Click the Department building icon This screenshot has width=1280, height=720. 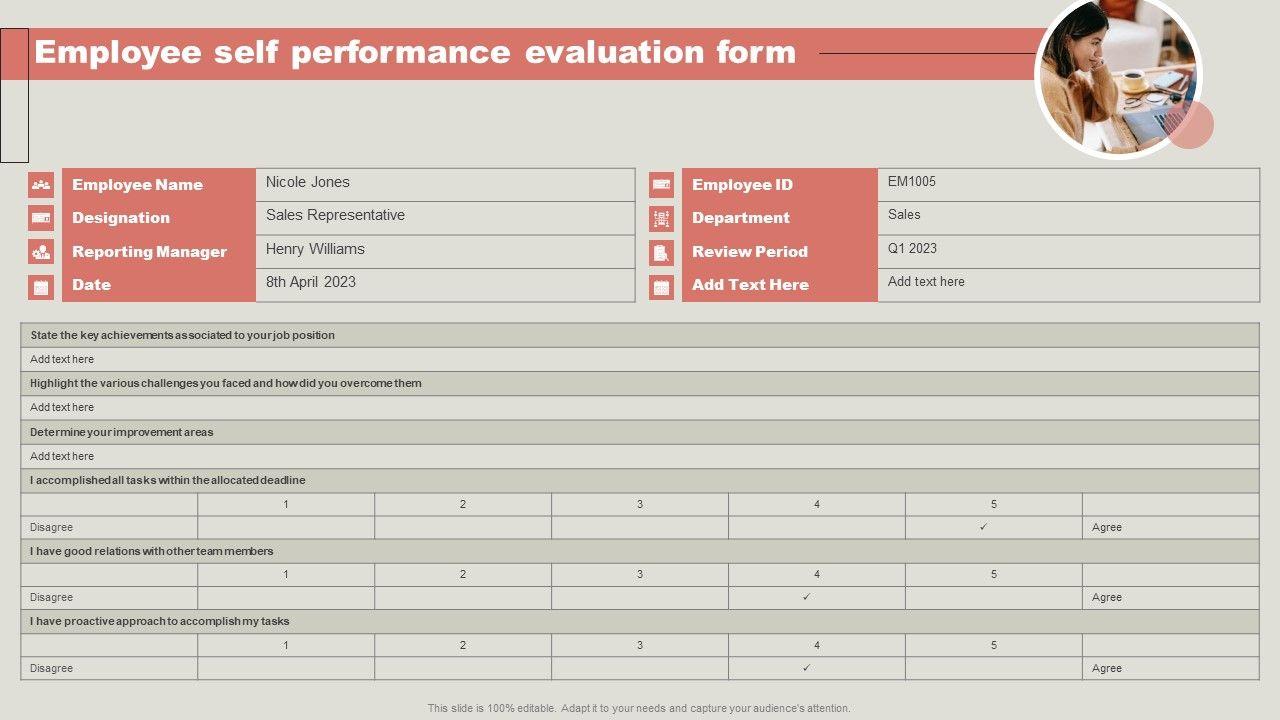point(661,218)
